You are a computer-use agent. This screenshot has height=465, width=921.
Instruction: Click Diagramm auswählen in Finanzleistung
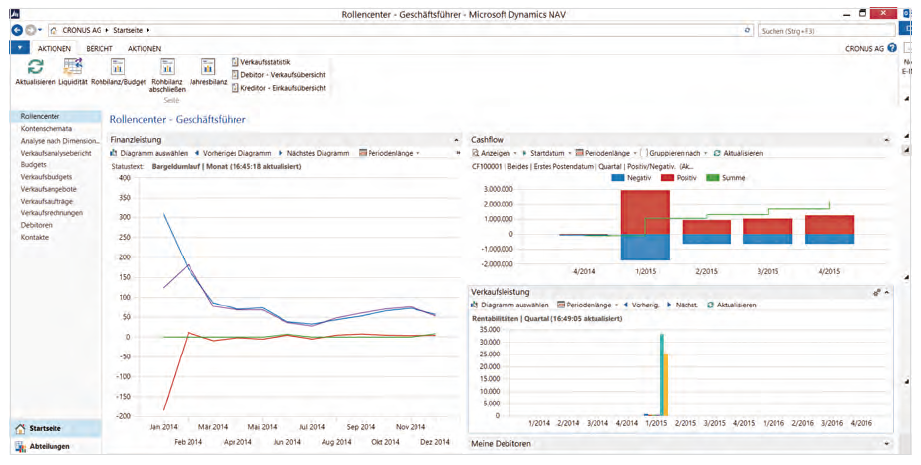coord(149,153)
